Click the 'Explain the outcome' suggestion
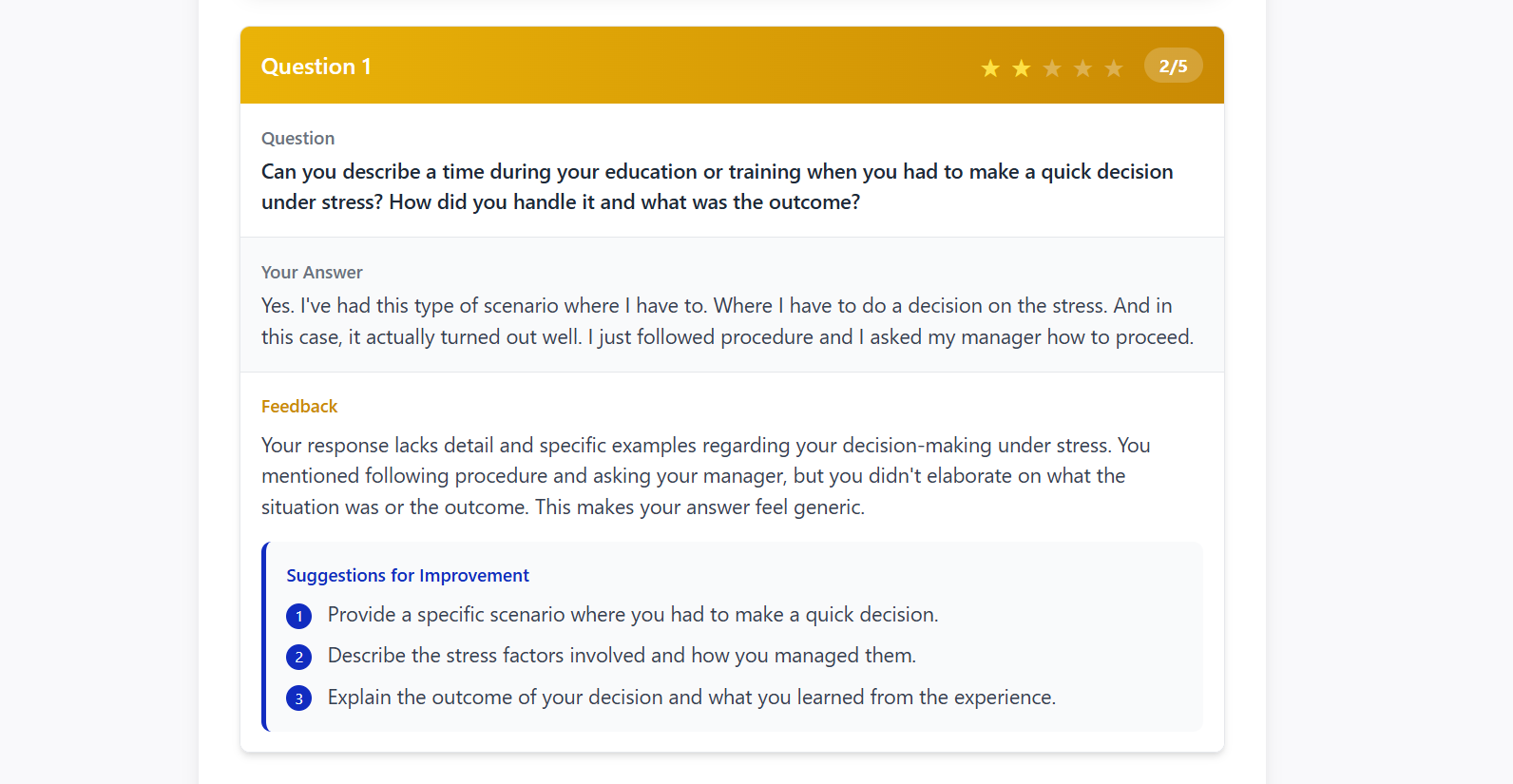This screenshot has height=784, width=1513. point(692,698)
